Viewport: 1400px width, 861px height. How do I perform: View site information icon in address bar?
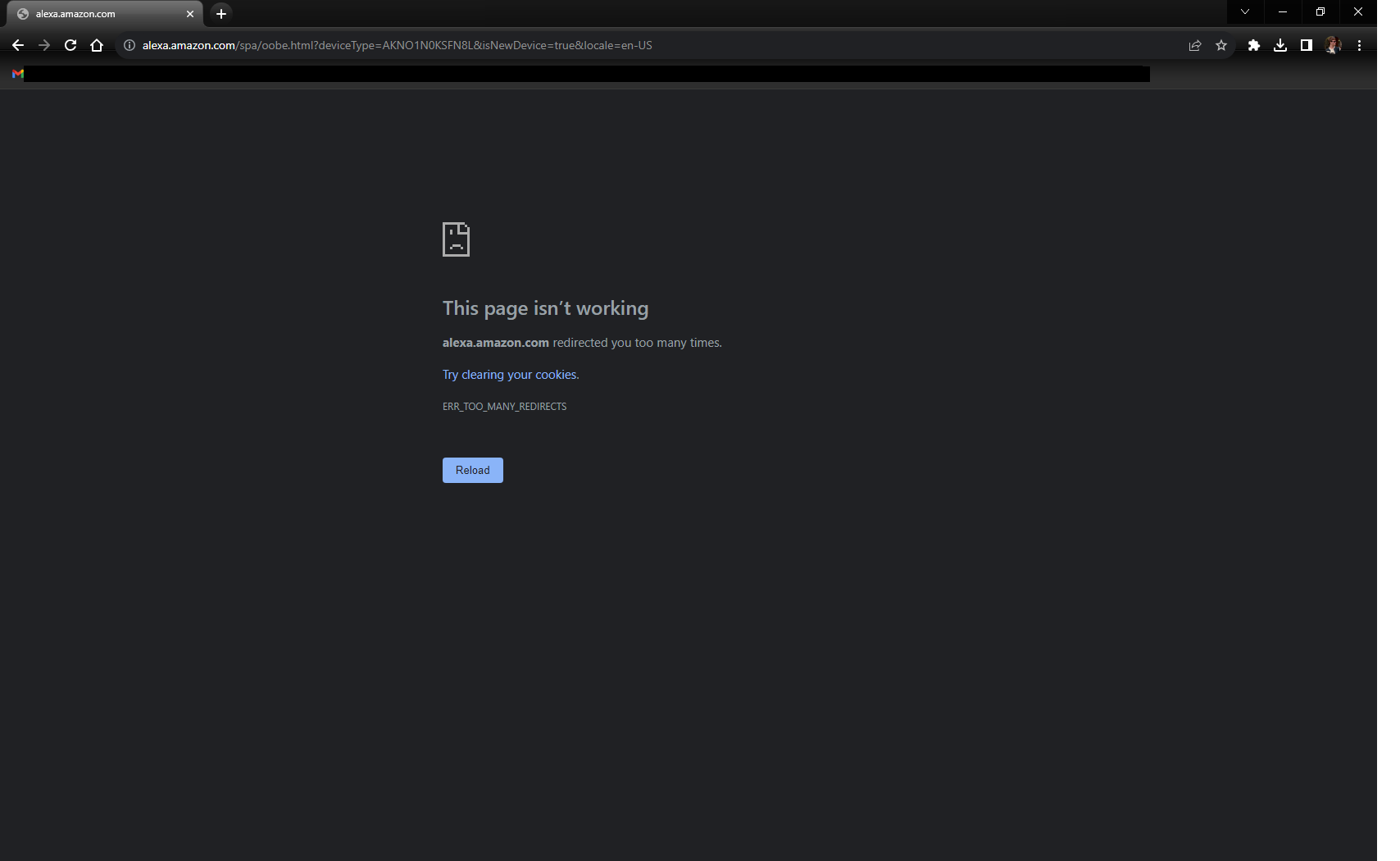pos(130,46)
